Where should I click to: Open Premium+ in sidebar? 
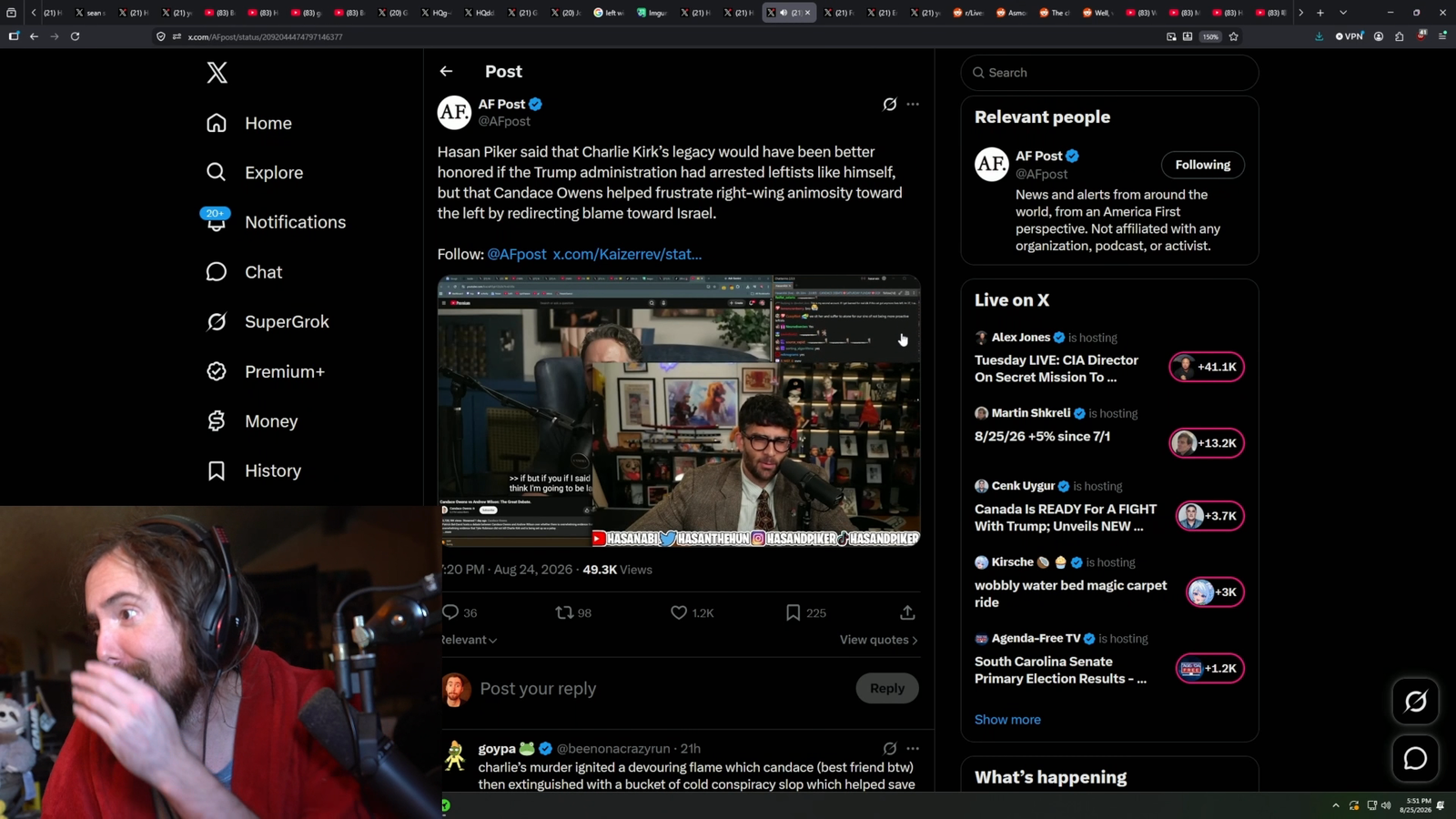coord(265,371)
